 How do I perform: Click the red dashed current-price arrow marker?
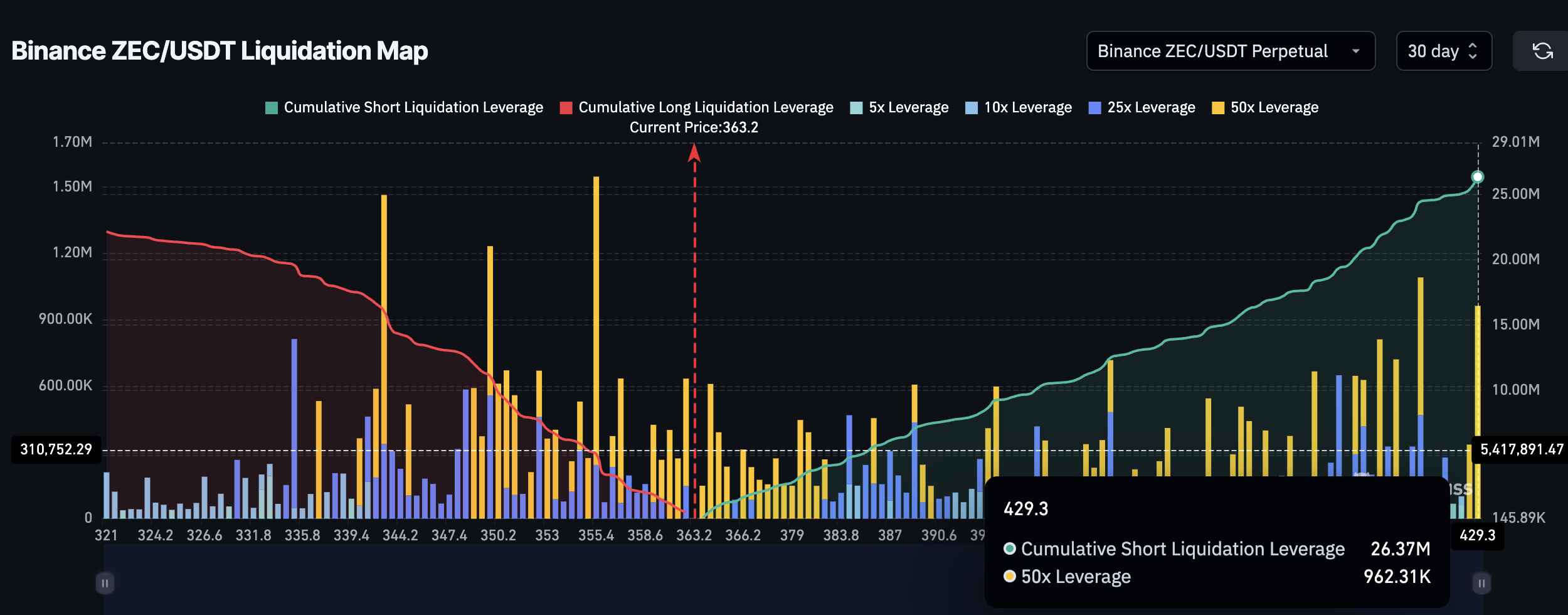pos(694,154)
